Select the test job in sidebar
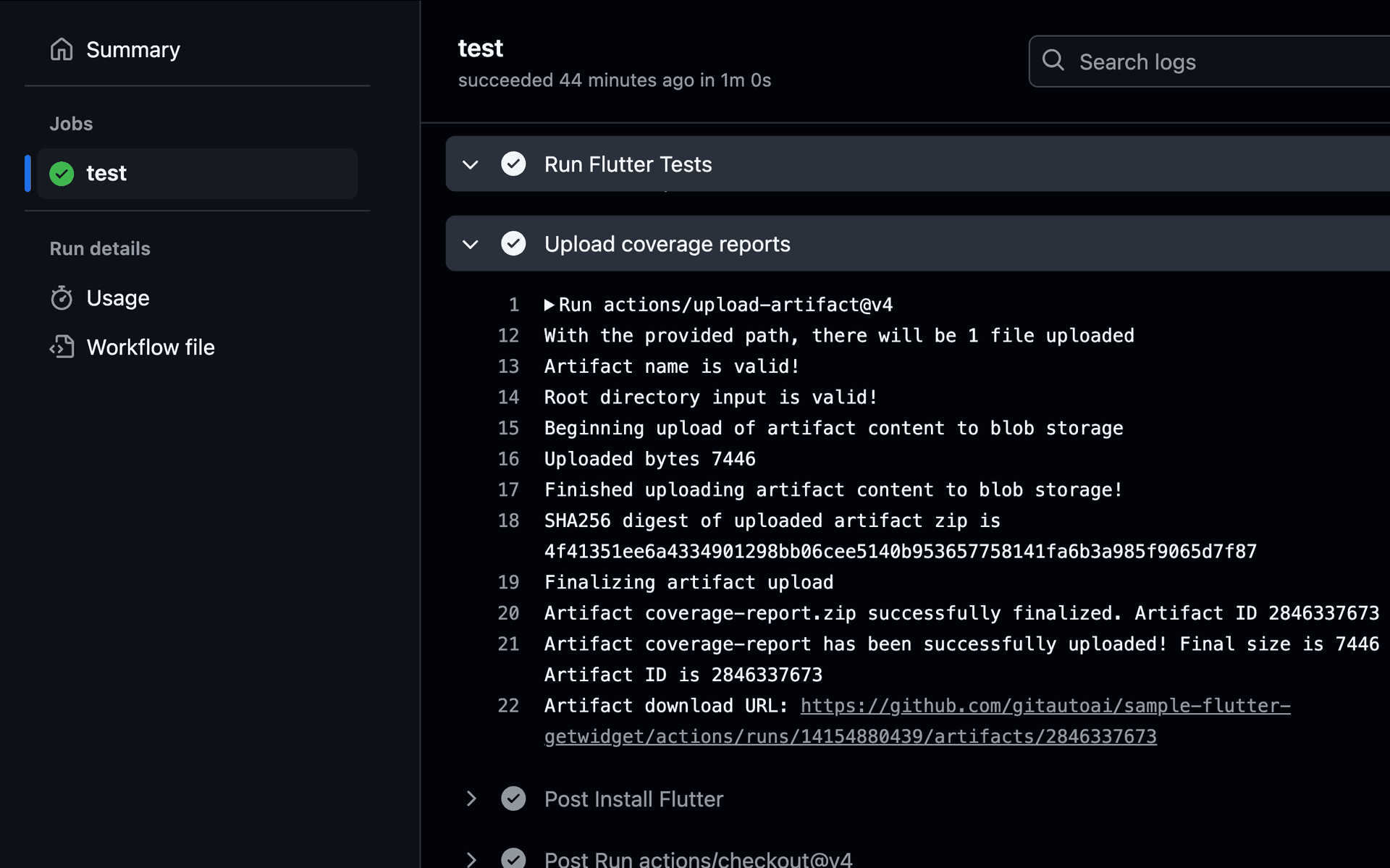 pos(106,174)
